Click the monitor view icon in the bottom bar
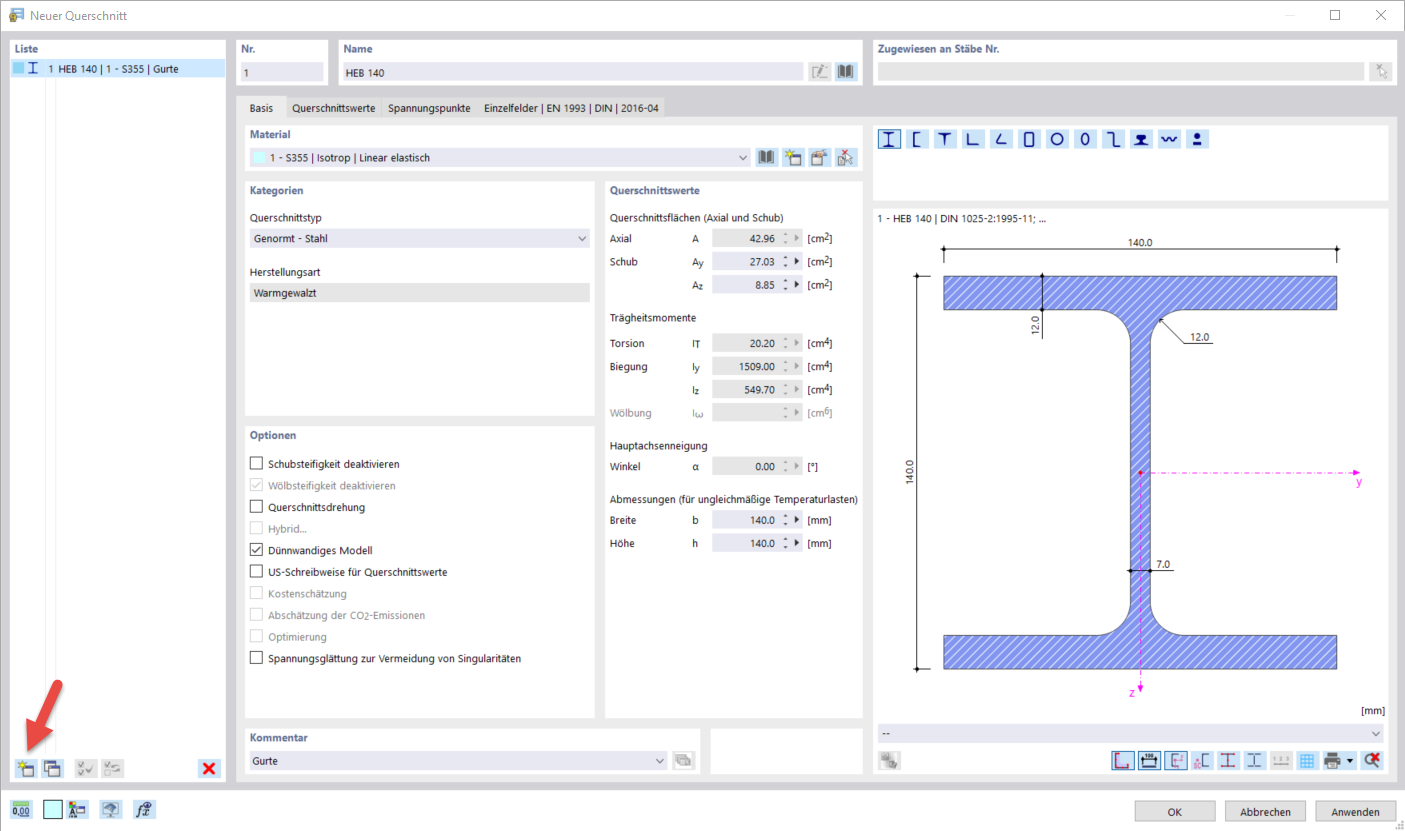The width and height of the screenshot is (1405, 831). pyautogui.click(x=111, y=810)
